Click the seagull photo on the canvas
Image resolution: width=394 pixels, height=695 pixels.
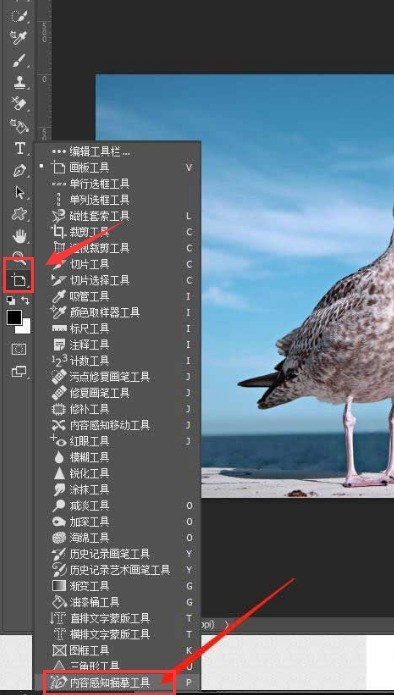click(245, 286)
